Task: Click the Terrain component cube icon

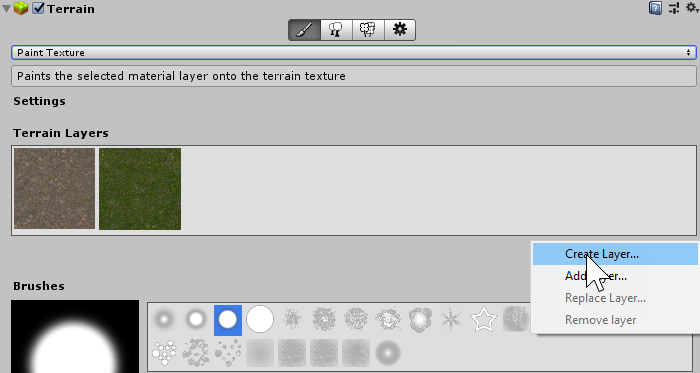Action: [x=21, y=8]
